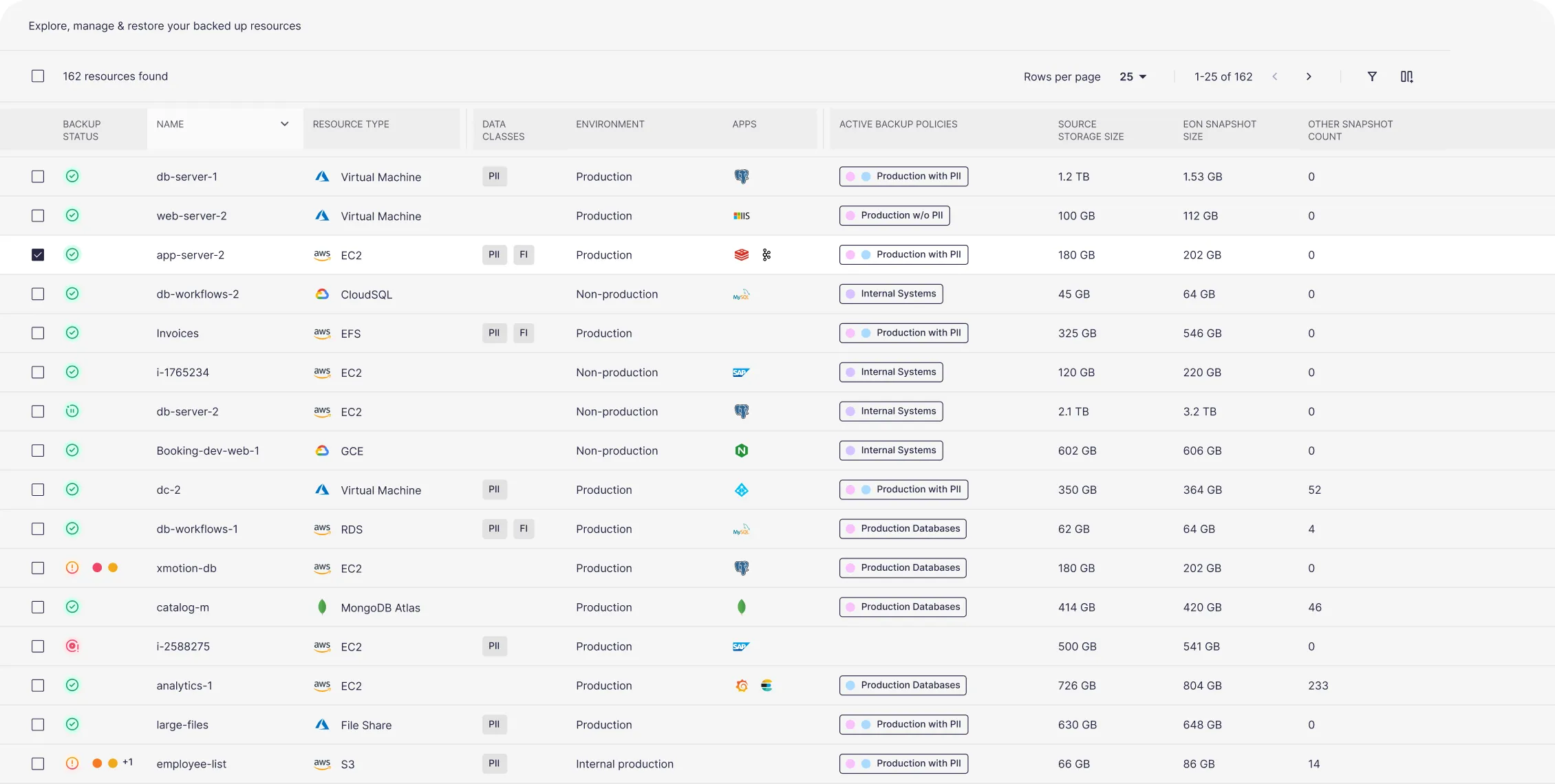Click the warning status icon for xmotion-db
Viewport: 1555px width, 784px height.
[72, 568]
